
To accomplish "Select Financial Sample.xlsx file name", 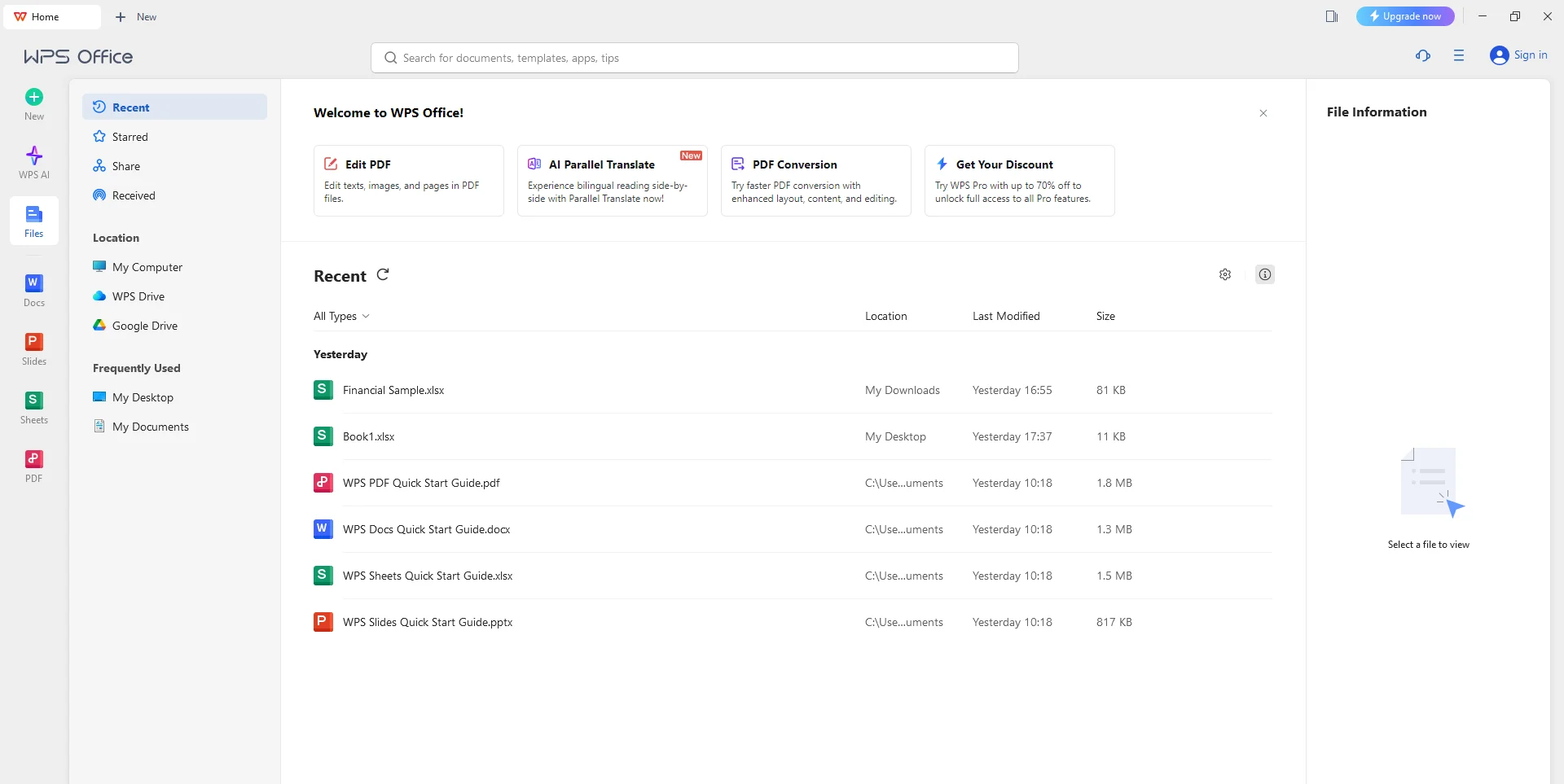I will tap(393, 390).
